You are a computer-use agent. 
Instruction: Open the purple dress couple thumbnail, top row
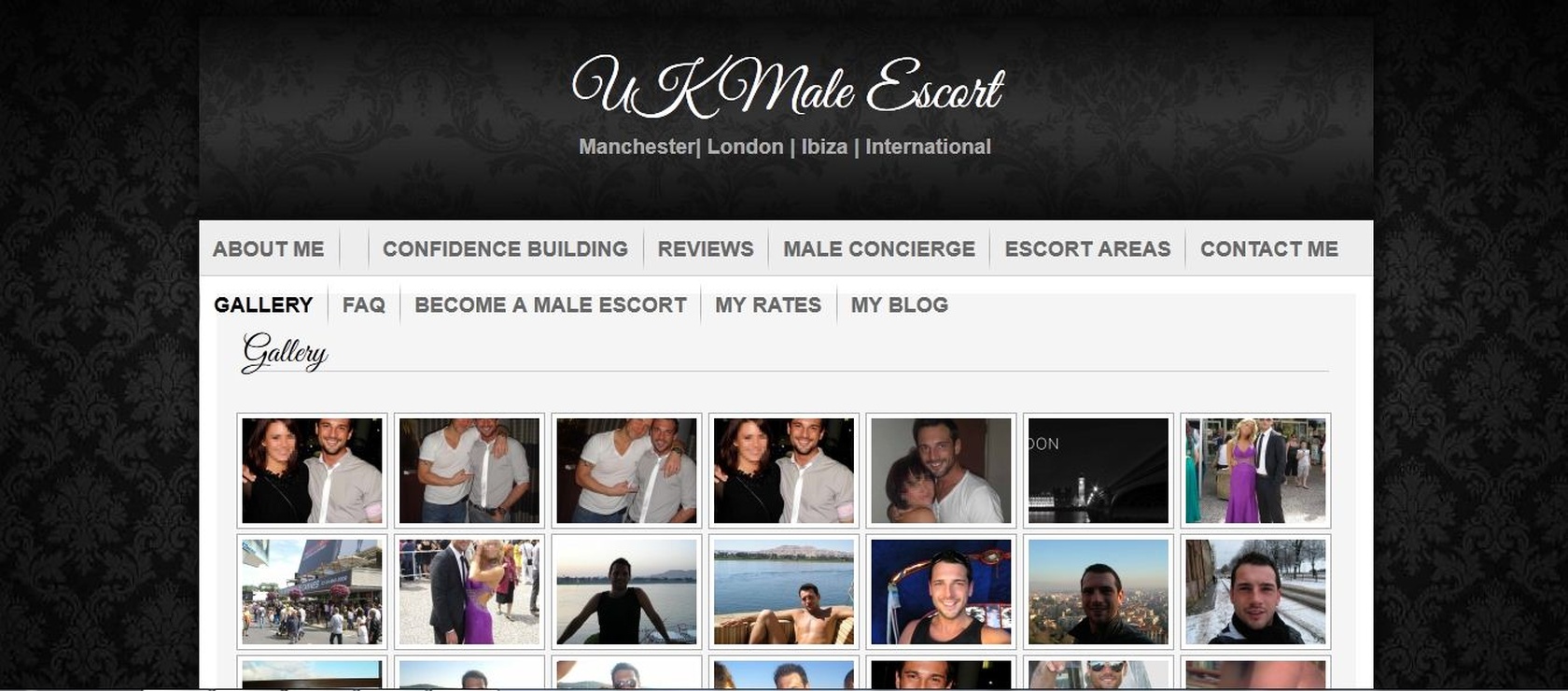pyautogui.click(x=1255, y=471)
